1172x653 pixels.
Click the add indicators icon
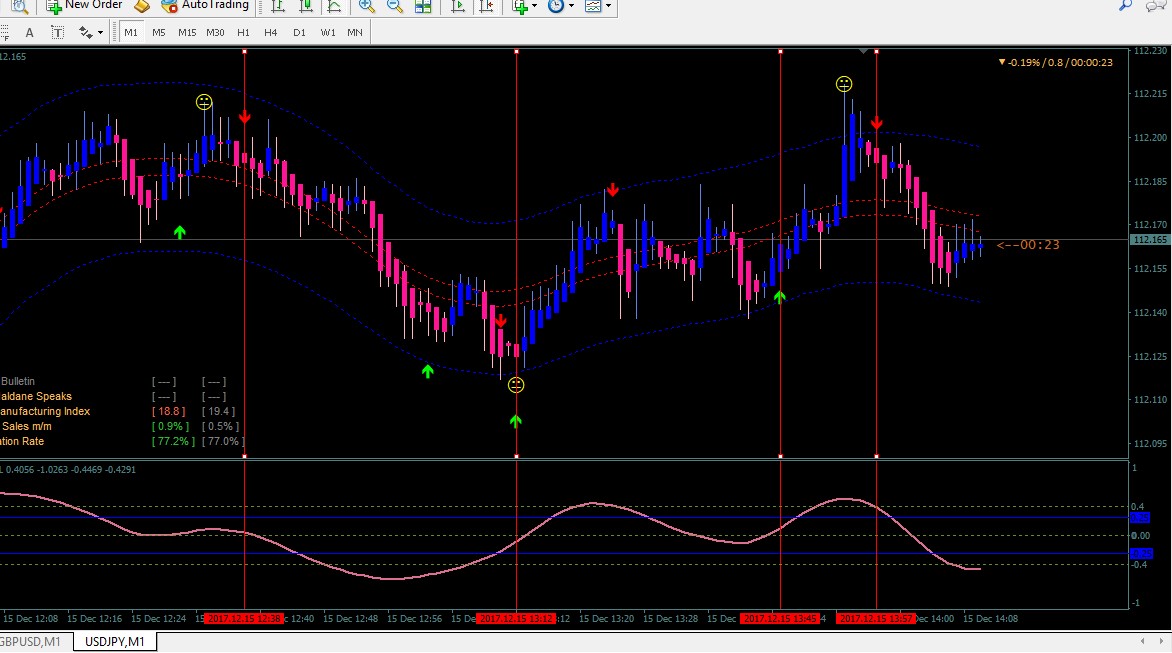520,6
